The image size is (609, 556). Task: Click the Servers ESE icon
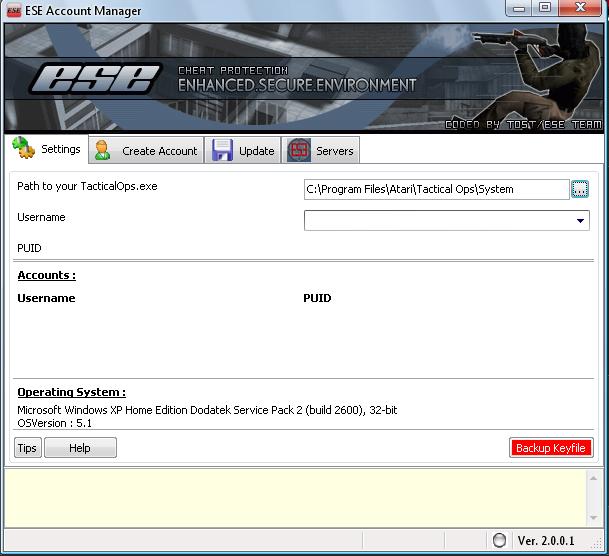pos(299,150)
